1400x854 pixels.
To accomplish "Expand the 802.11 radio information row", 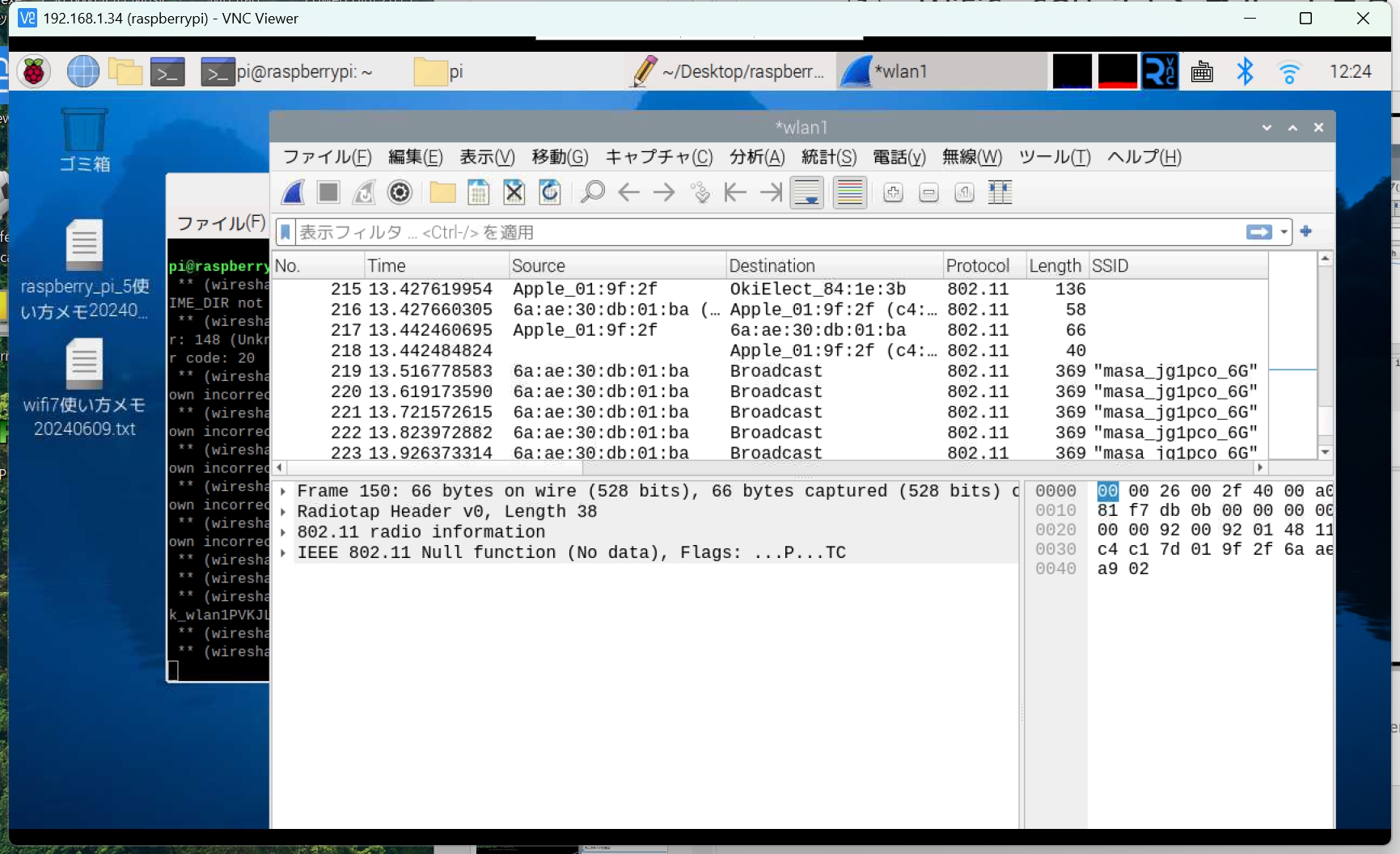I will tap(283, 532).
